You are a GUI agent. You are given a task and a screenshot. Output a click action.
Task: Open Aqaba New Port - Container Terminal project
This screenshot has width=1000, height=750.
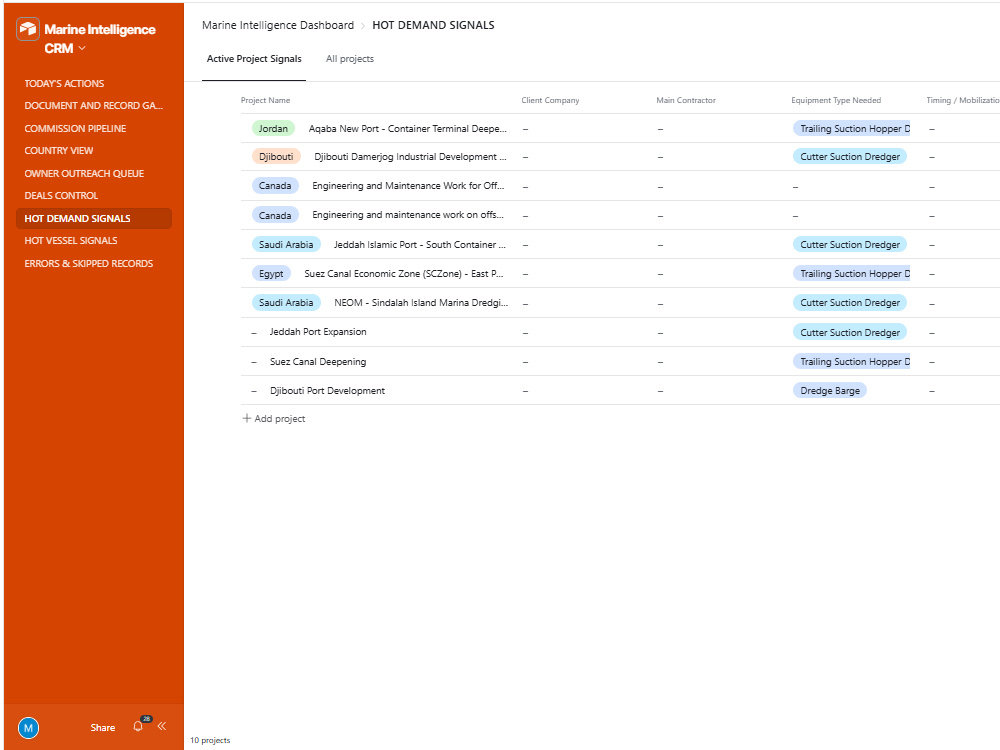point(408,129)
